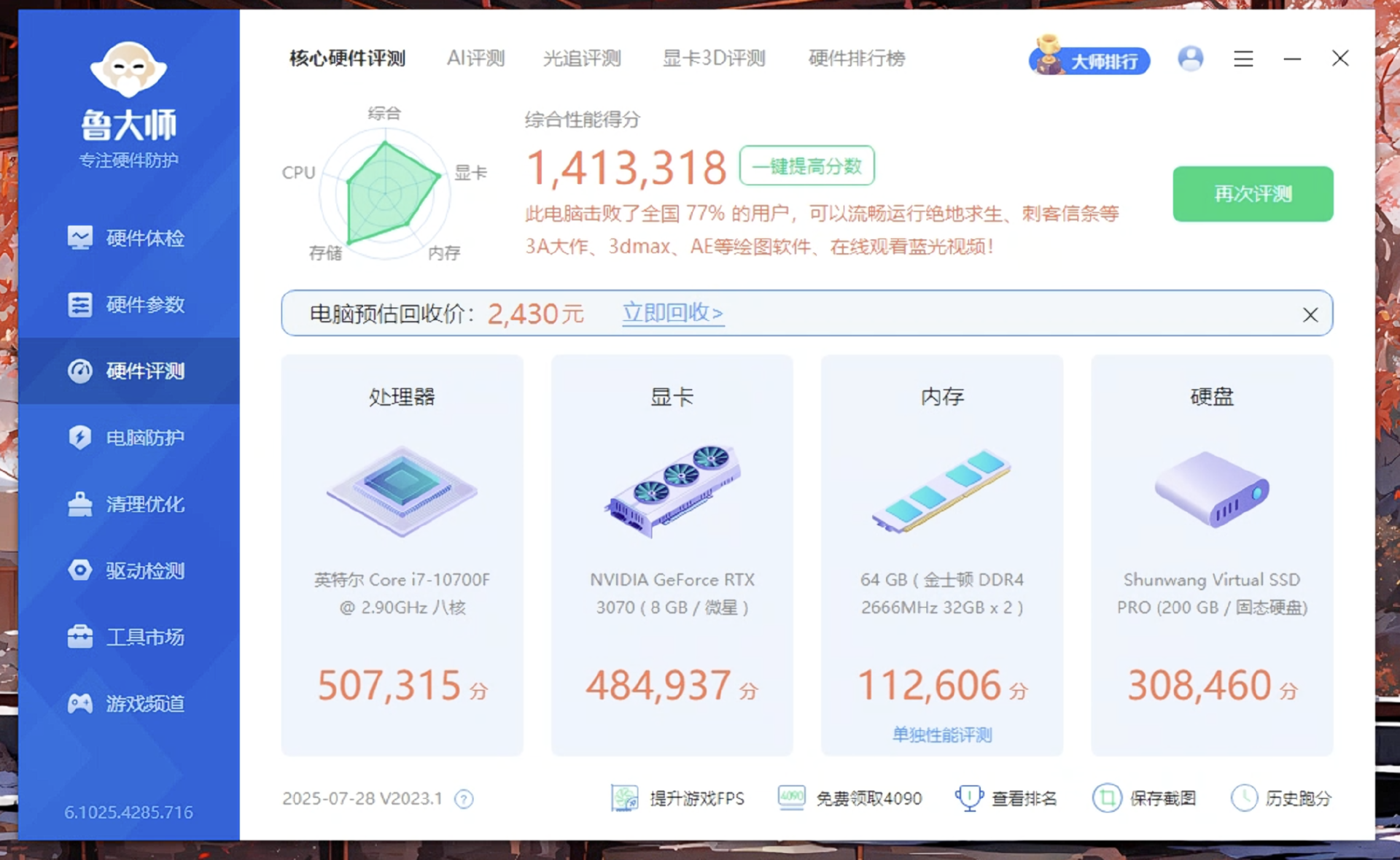Click NVIDIA GeForce RTX 3070 description

[672, 593]
